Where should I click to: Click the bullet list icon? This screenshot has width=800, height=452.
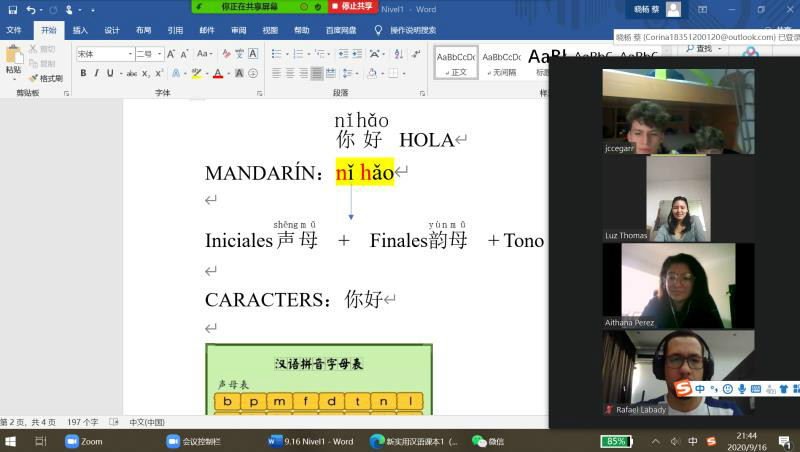(x=277, y=54)
